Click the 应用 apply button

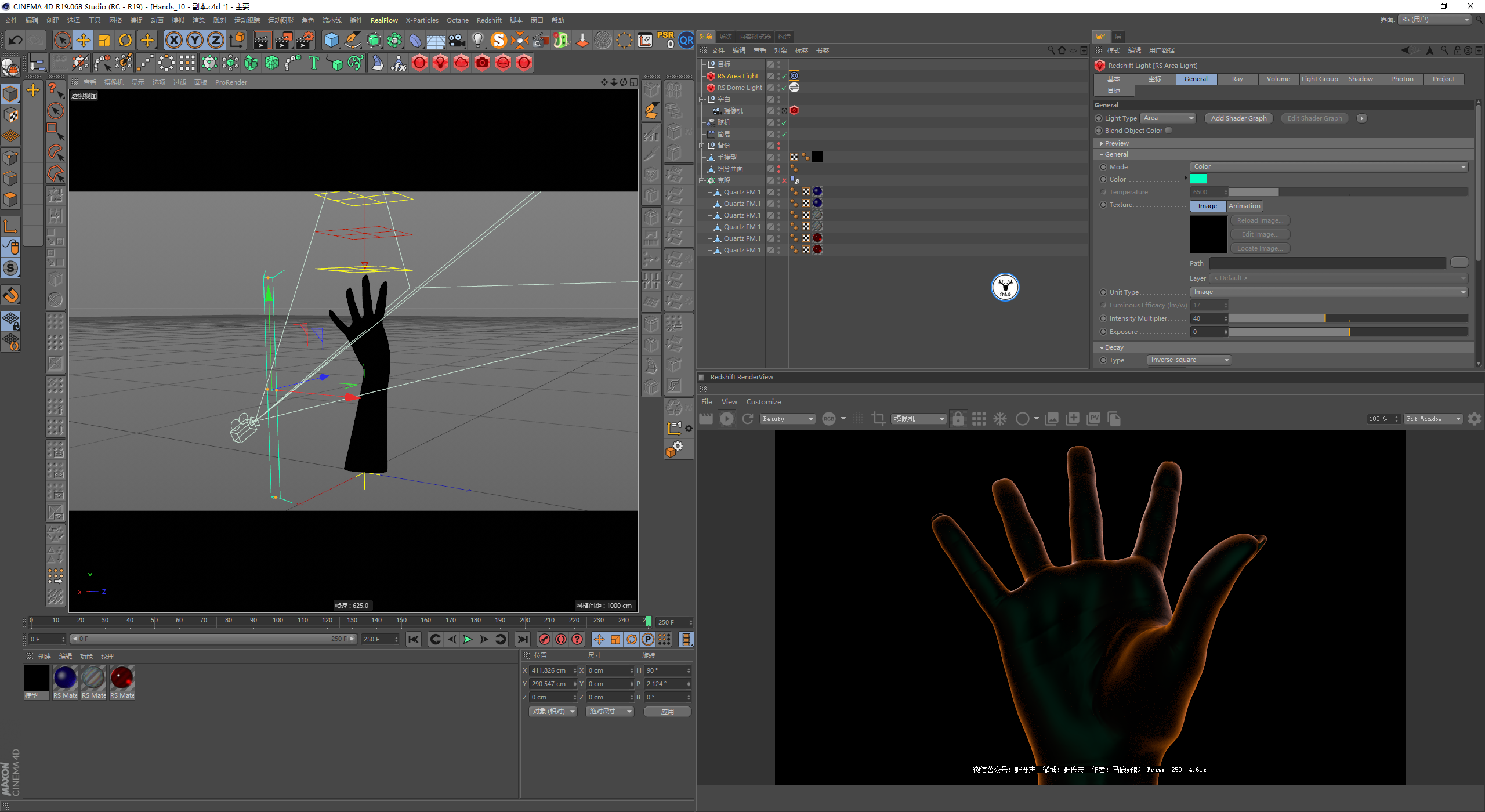pyautogui.click(x=667, y=711)
